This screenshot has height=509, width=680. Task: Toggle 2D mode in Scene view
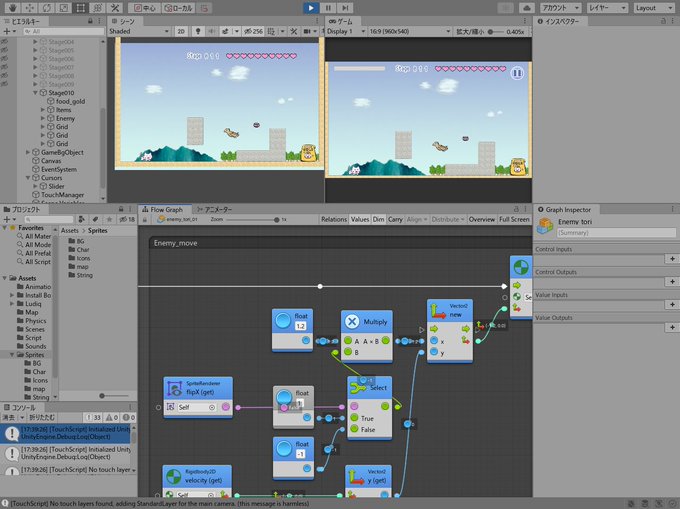pyautogui.click(x=181, y=31)
